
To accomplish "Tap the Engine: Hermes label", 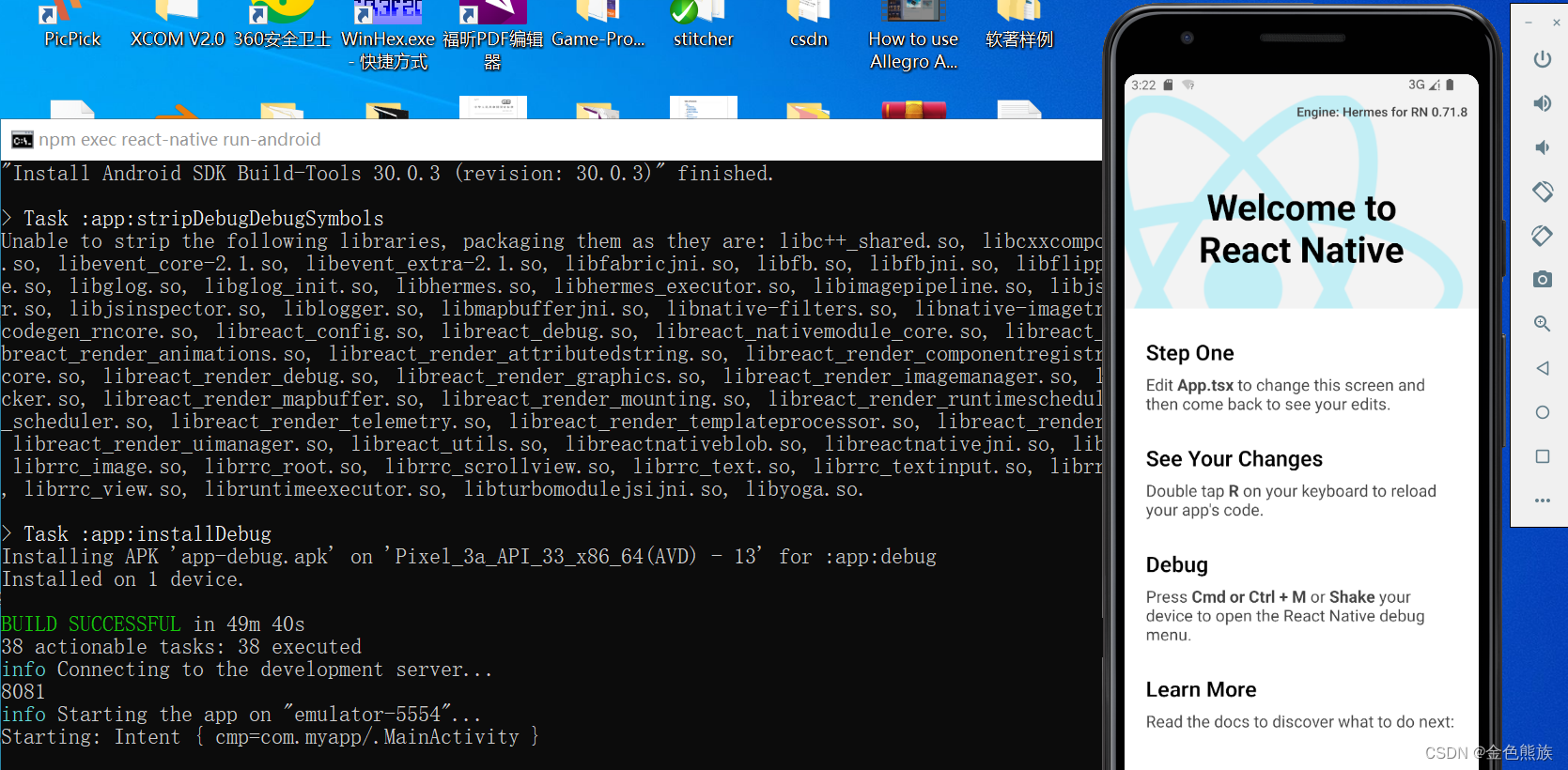I will [x=1381, y=112].
